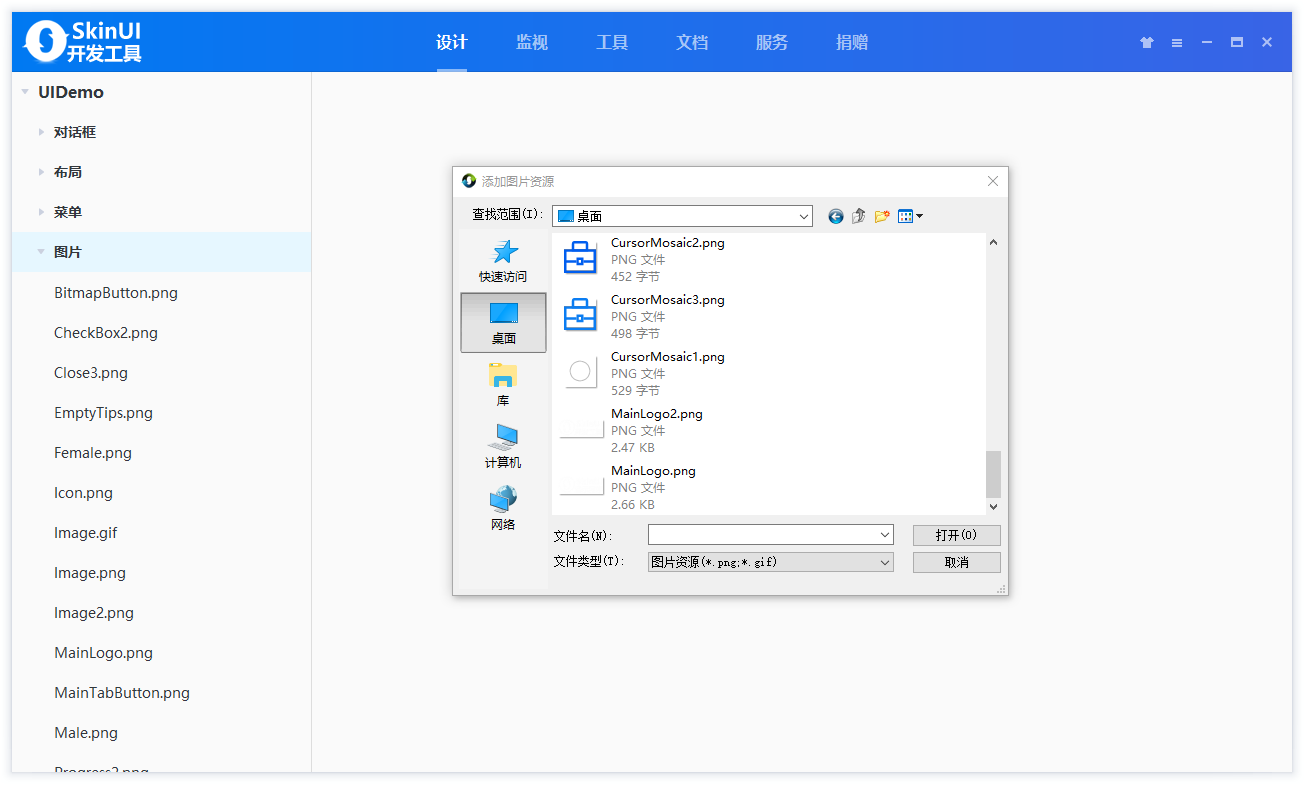Viewport: 1305px width, 785px height.
Task: Switch to the 捐赠 tab
Action: (852, 42)
